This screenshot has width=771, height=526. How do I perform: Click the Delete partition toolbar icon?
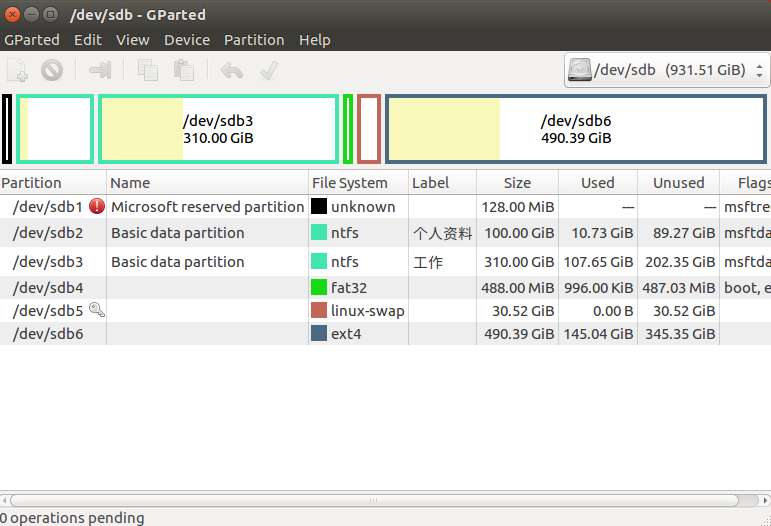52,70
